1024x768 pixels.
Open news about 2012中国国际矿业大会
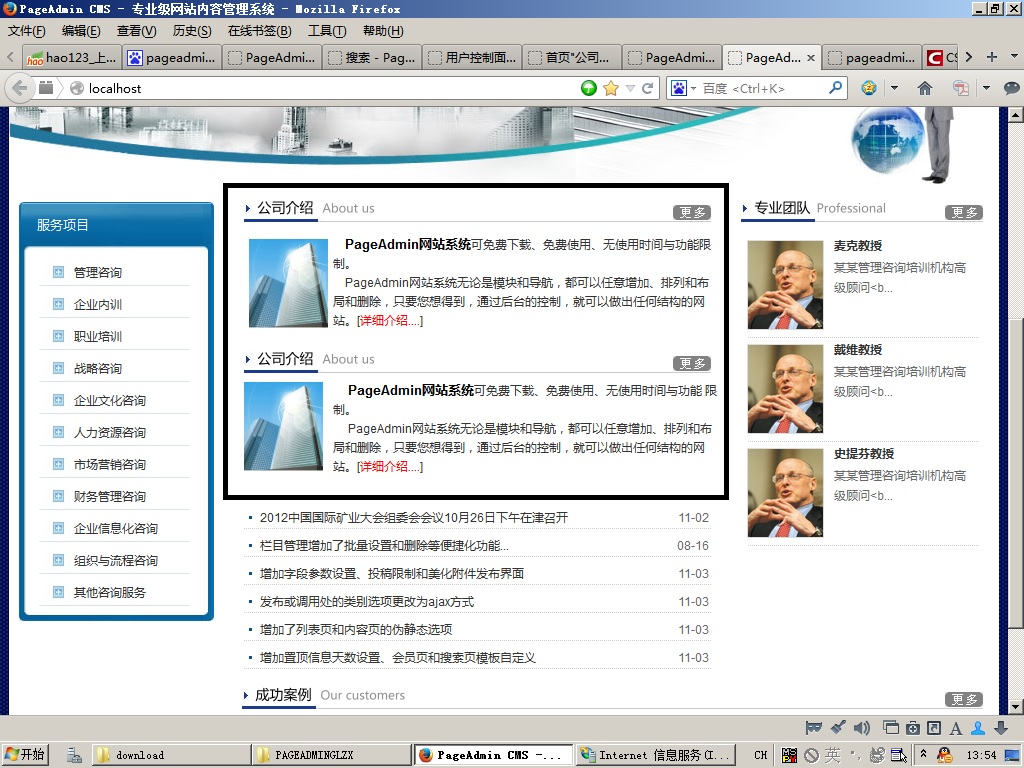[x=414, y=517]
